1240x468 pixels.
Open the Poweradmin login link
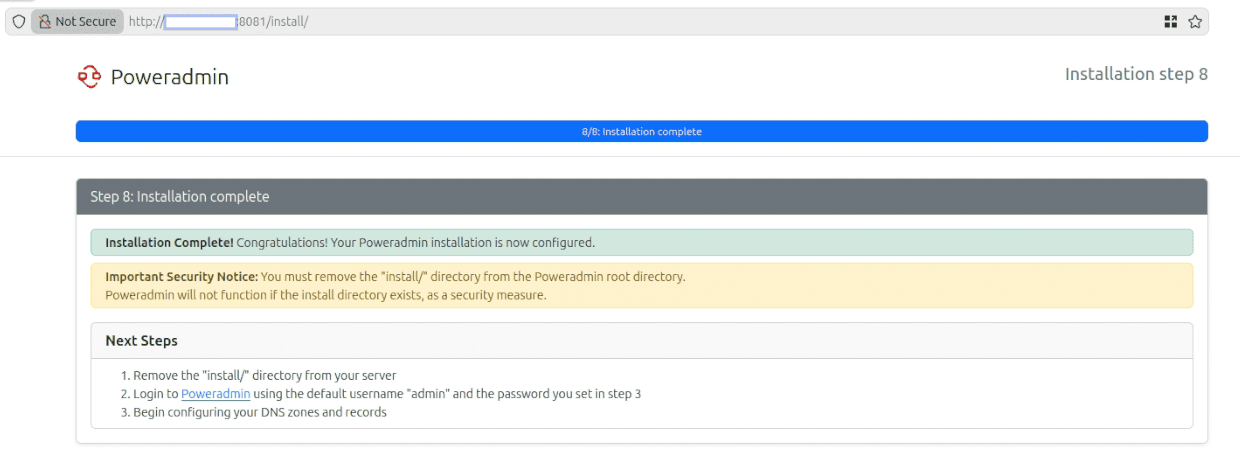(x=215, y=394)
